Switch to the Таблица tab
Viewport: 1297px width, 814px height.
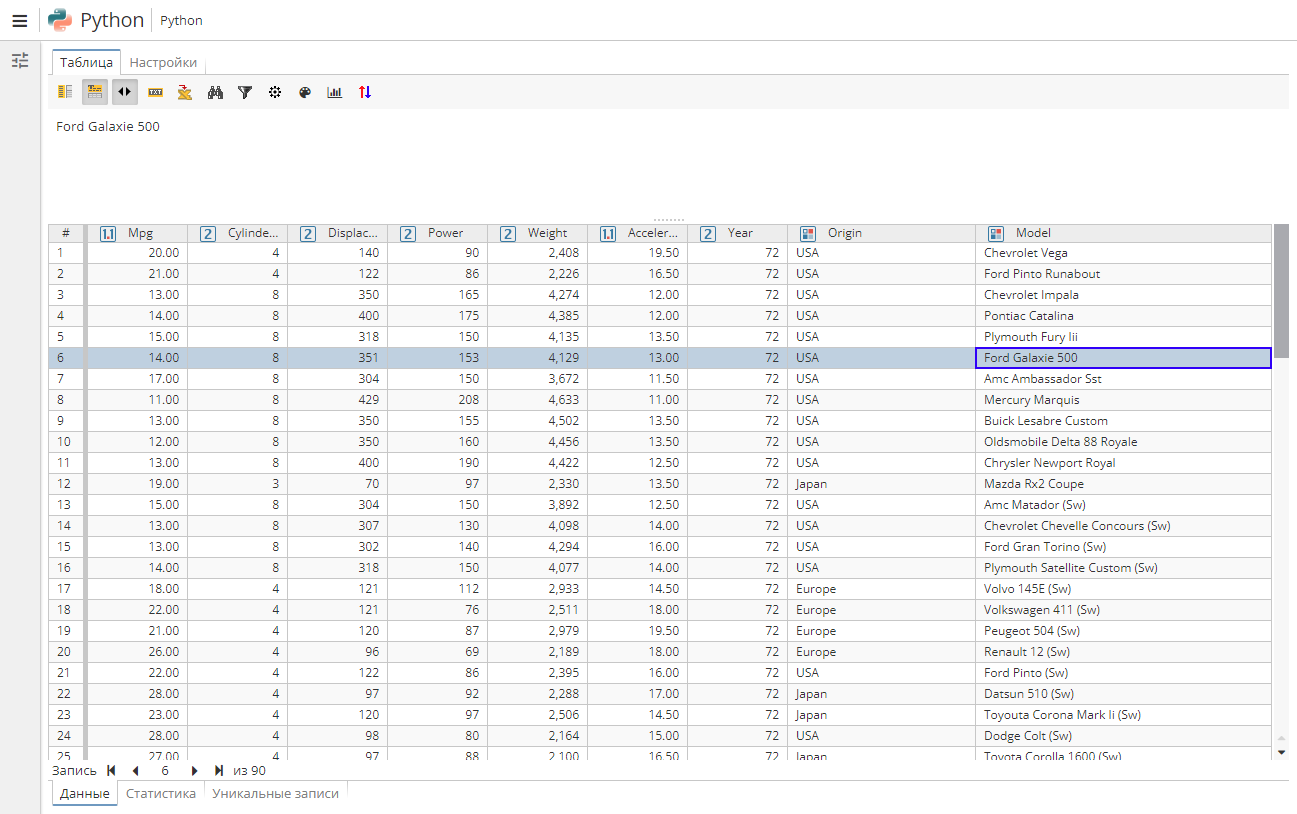click(x=86, y=62)
